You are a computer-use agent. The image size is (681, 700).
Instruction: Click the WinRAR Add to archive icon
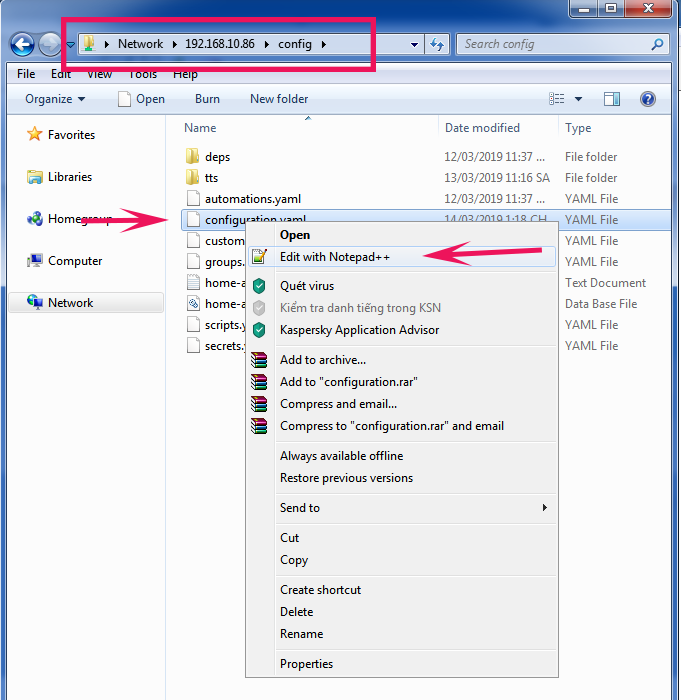point(260,360)
